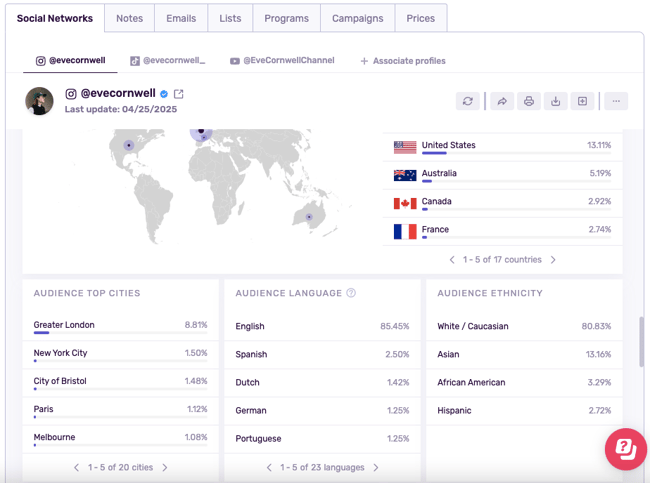Image resolution: width=650 pixels, height=483 pixels.
Task: Open the Campaigns tab
Action: pos(357,18)
